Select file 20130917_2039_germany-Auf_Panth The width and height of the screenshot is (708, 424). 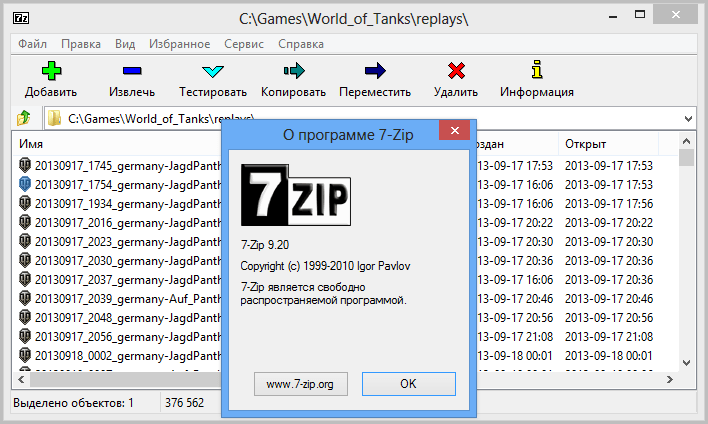click(x=128, y=298)
